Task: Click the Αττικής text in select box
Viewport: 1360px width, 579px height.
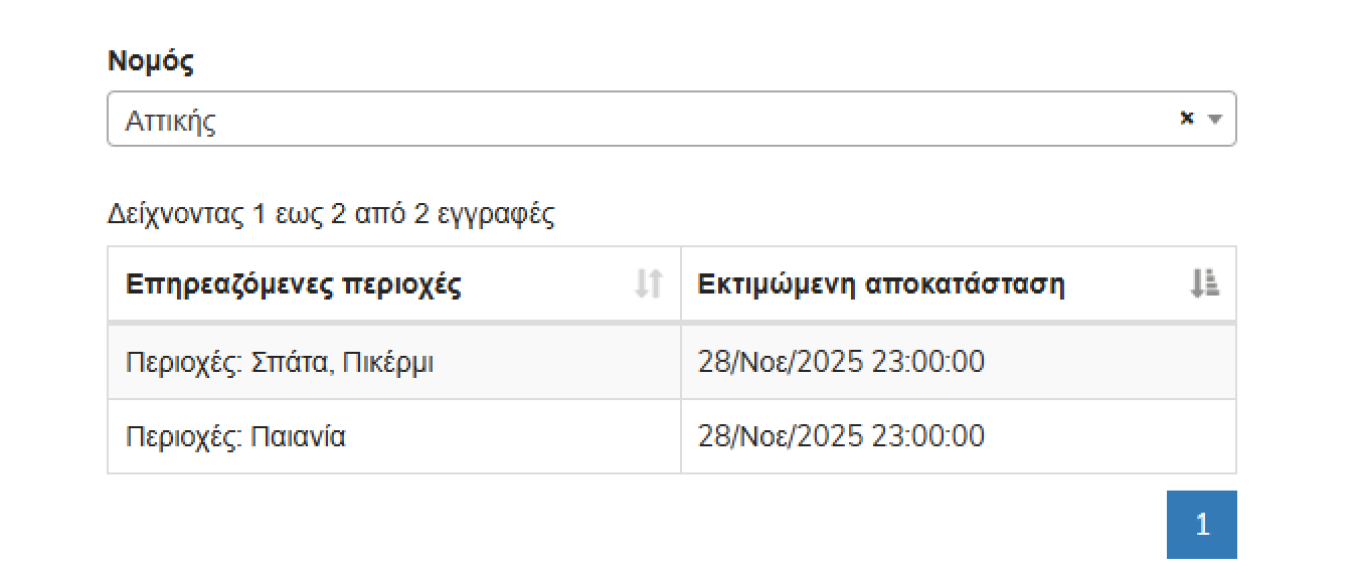Action: [x=171, y=121]
